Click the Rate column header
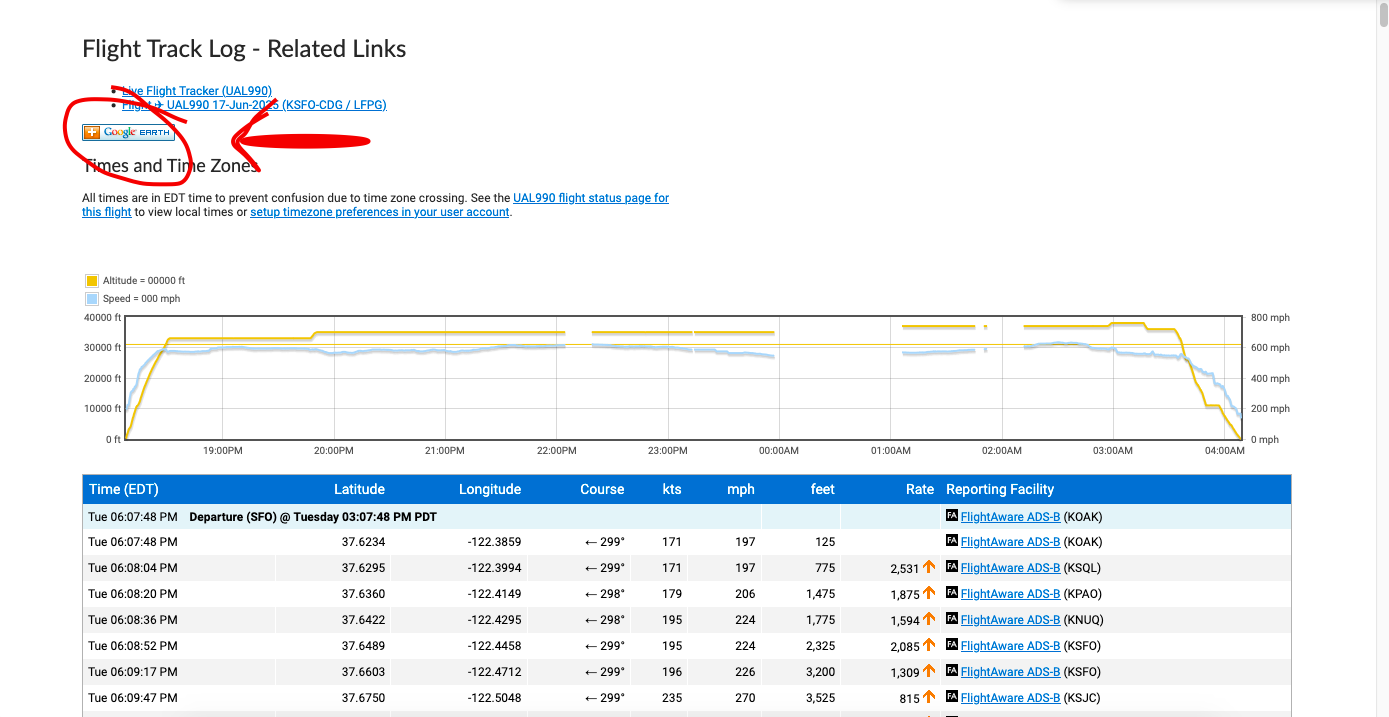This screenshot has width=1389, height=717. point(920,489)
